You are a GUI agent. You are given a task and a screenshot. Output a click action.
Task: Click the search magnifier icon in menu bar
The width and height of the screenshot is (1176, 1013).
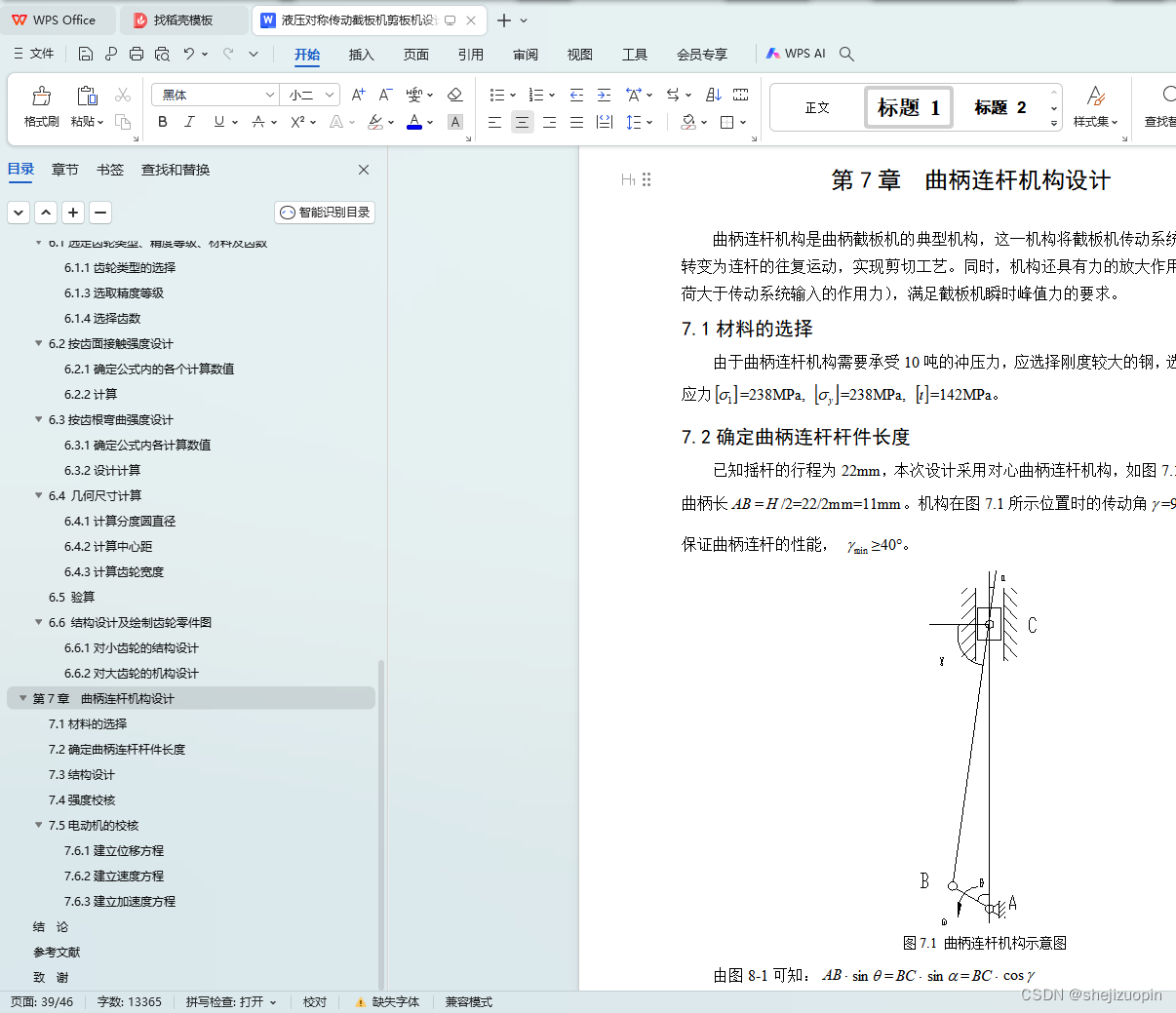tap(846, 54)
